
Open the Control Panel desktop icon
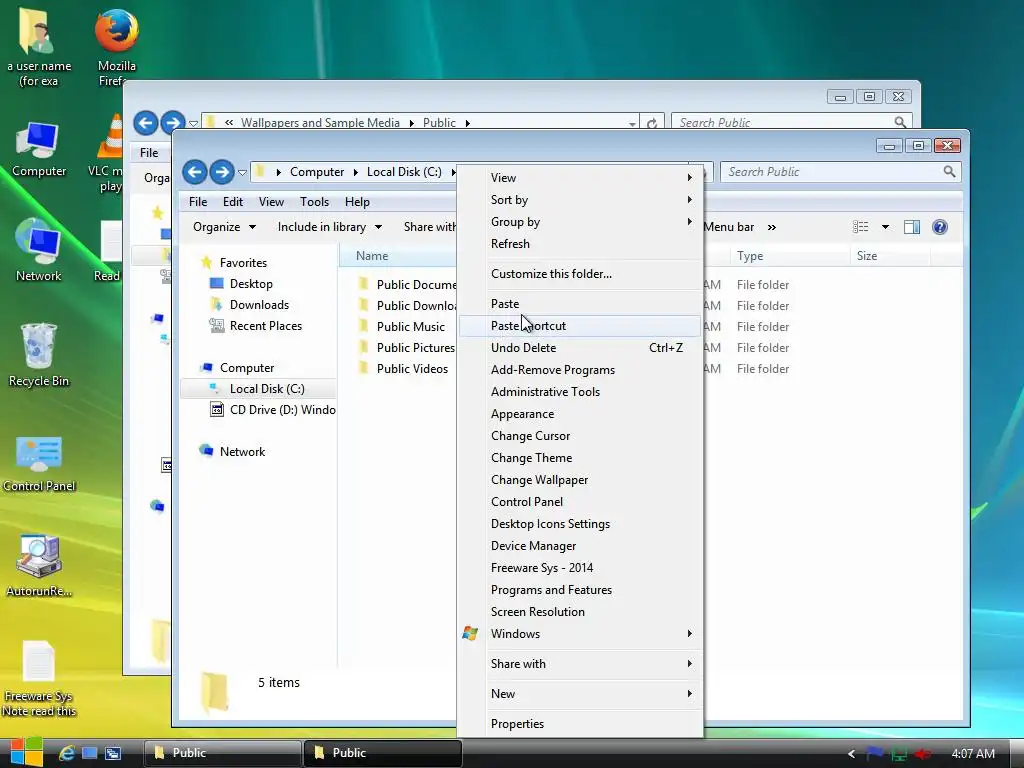pyautogui.click(x=39, y=462)
